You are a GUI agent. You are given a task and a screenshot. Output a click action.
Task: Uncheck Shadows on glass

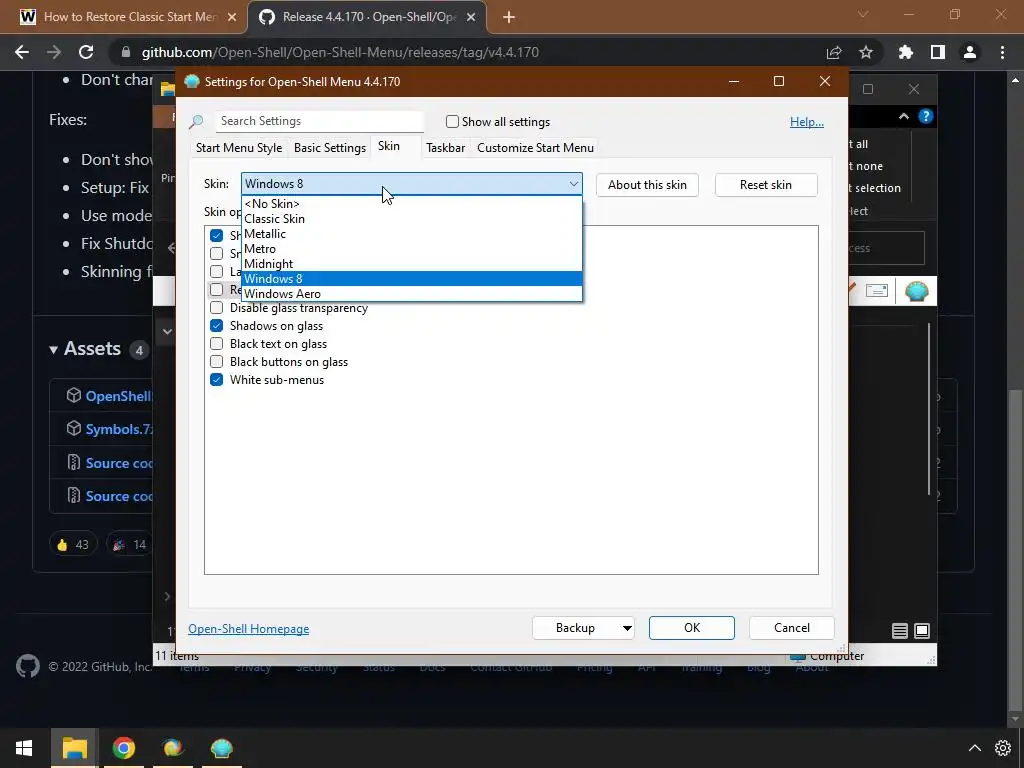tap(216, 326)
